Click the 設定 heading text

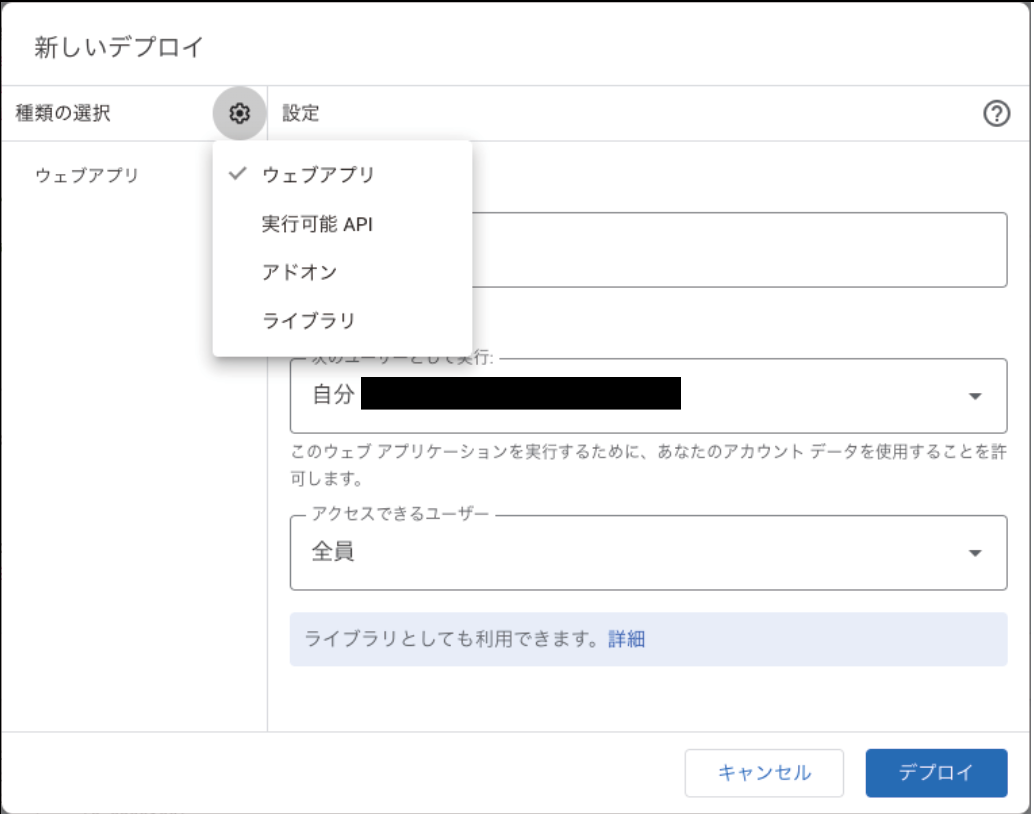tap(301, 113)
